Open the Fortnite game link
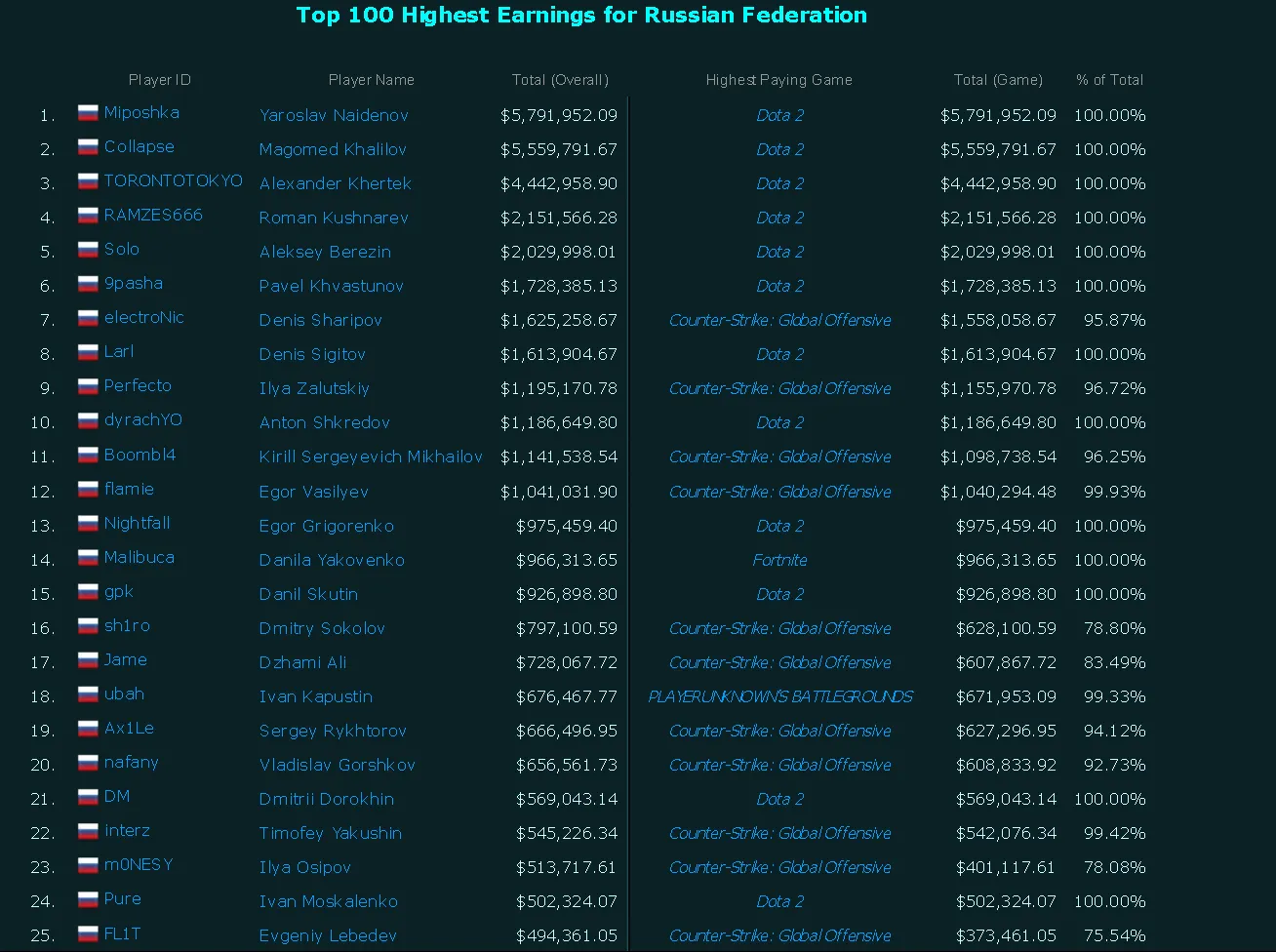The image size is (1276, 952). pyautogui.click(x=780, y=561)
